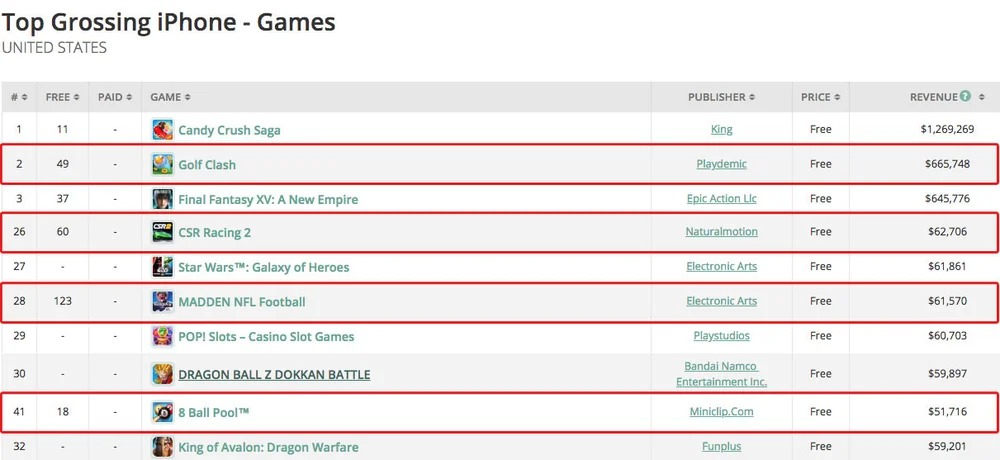Open the Dragon Ball Z Dokkan icon
The image size is (1000, 460).
pos(163,374)
